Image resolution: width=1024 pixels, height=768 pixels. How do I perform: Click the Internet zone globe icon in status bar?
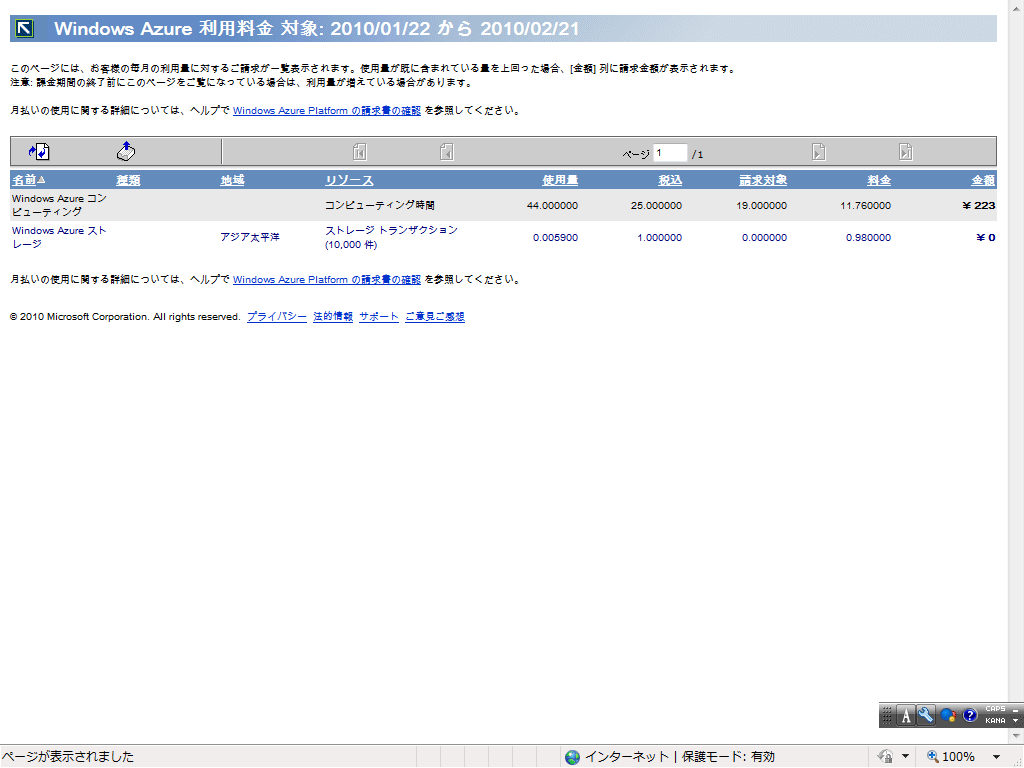pos(572,757)
